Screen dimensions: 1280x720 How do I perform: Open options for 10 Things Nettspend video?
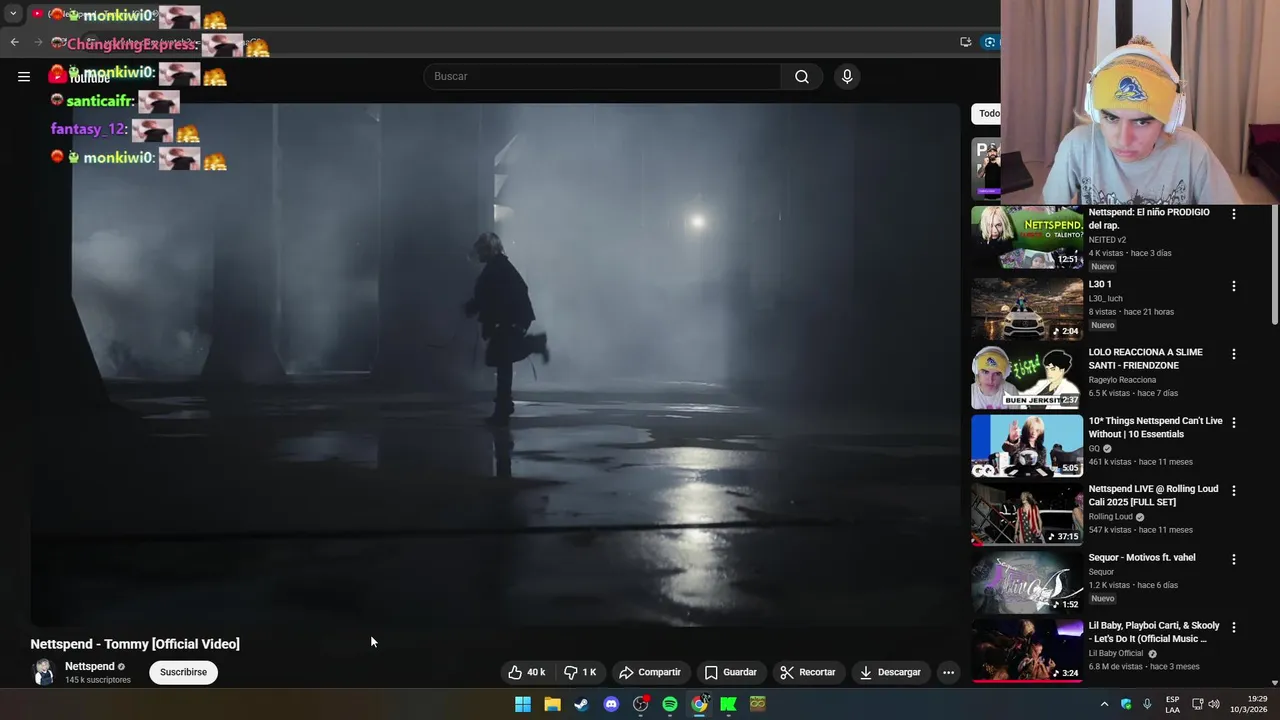1233,422
